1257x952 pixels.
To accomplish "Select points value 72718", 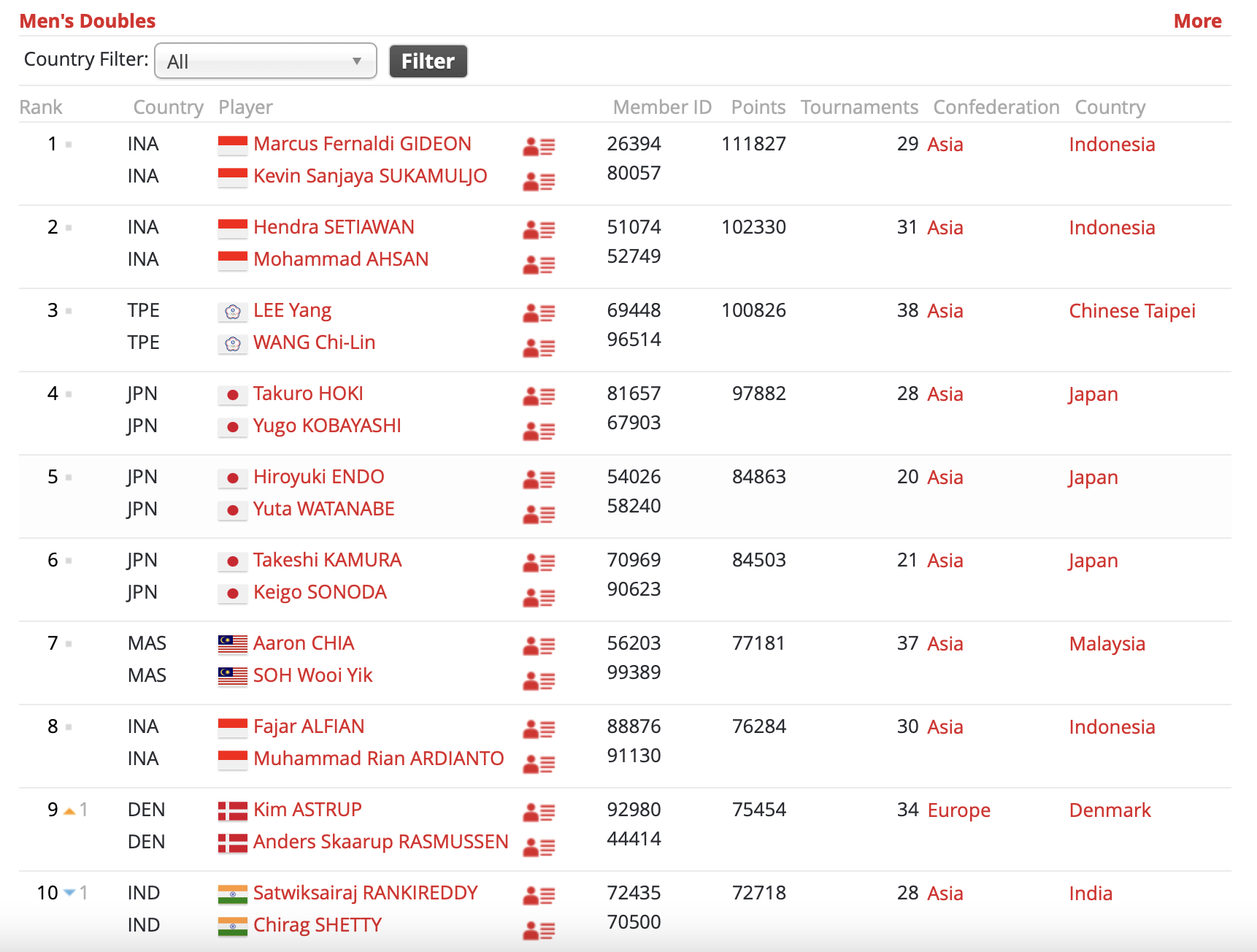I will (x=758, y=893).
